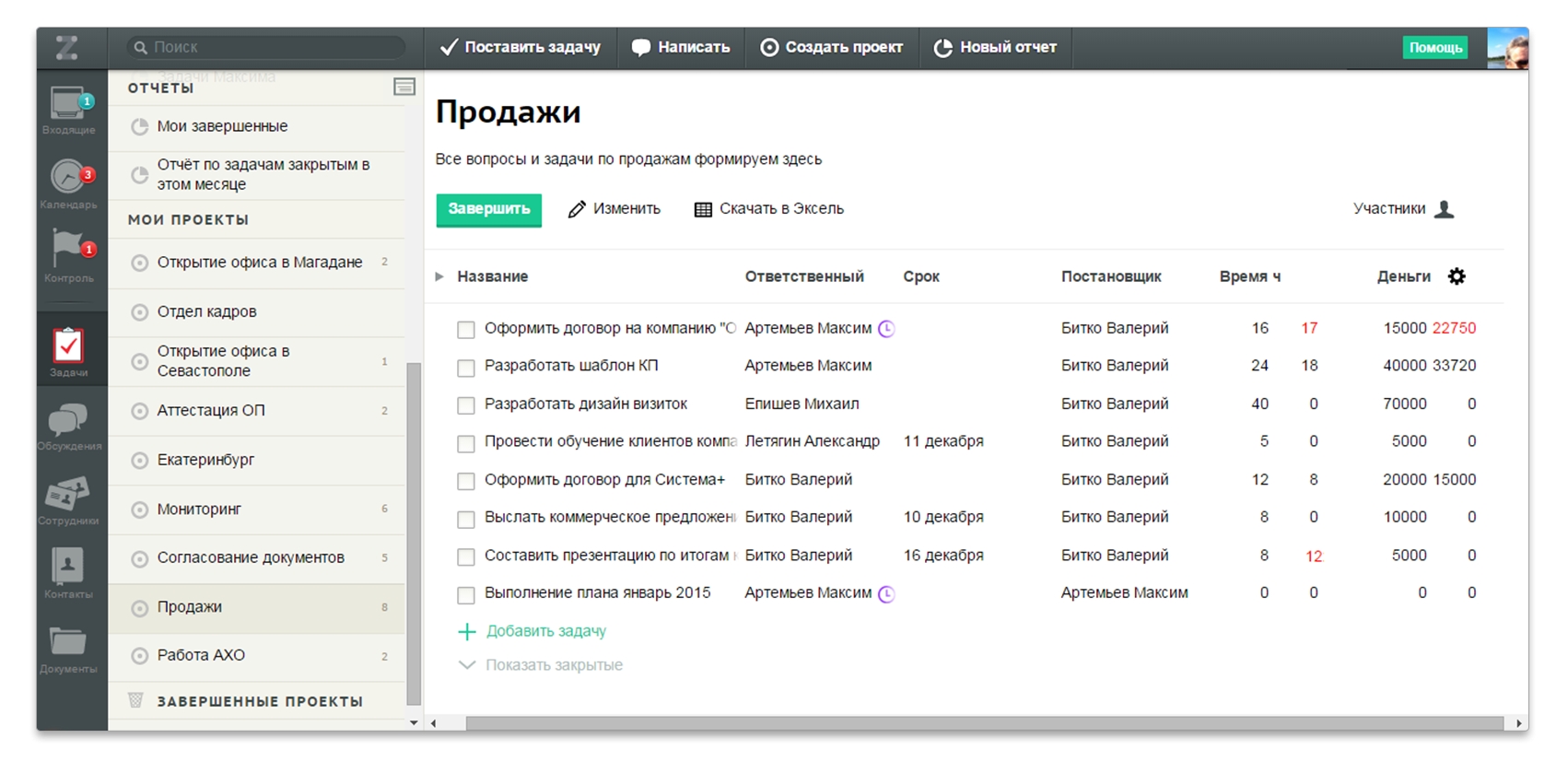Click clock icon in Выполнение плана январь row

[886, 594]
